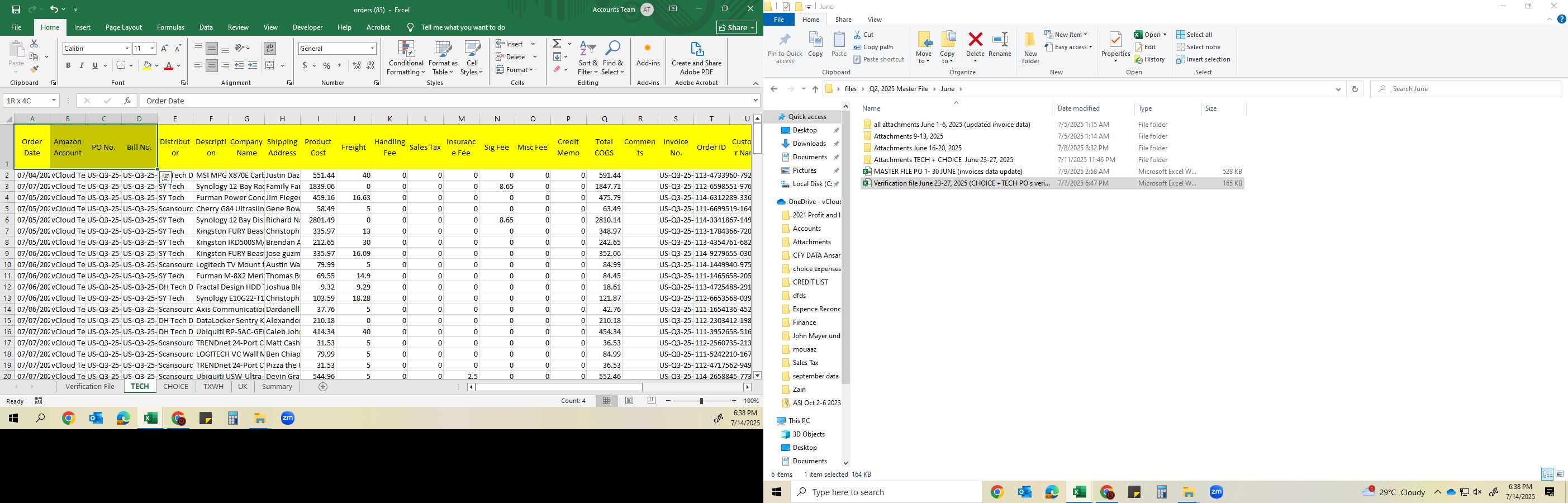Select MASTER FILE PO 1- 30 JUNE file
Screen dimensions: 1568x503
[x=1052, y=172]
